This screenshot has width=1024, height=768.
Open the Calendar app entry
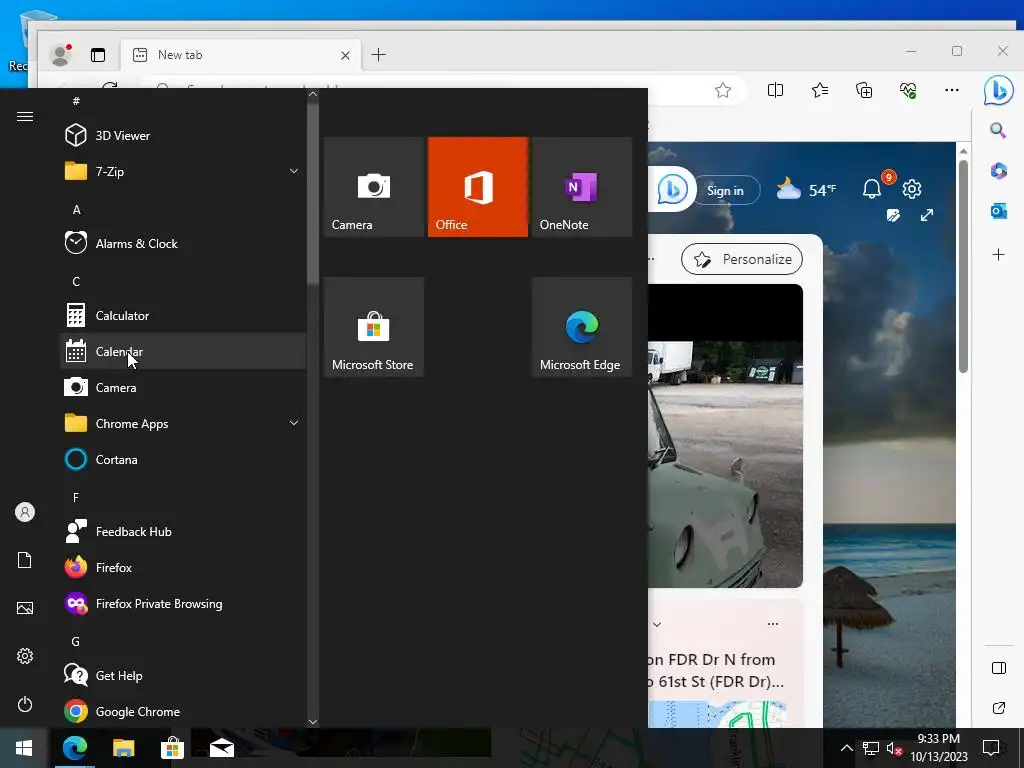pyautogui.click(x=183, y=351)
